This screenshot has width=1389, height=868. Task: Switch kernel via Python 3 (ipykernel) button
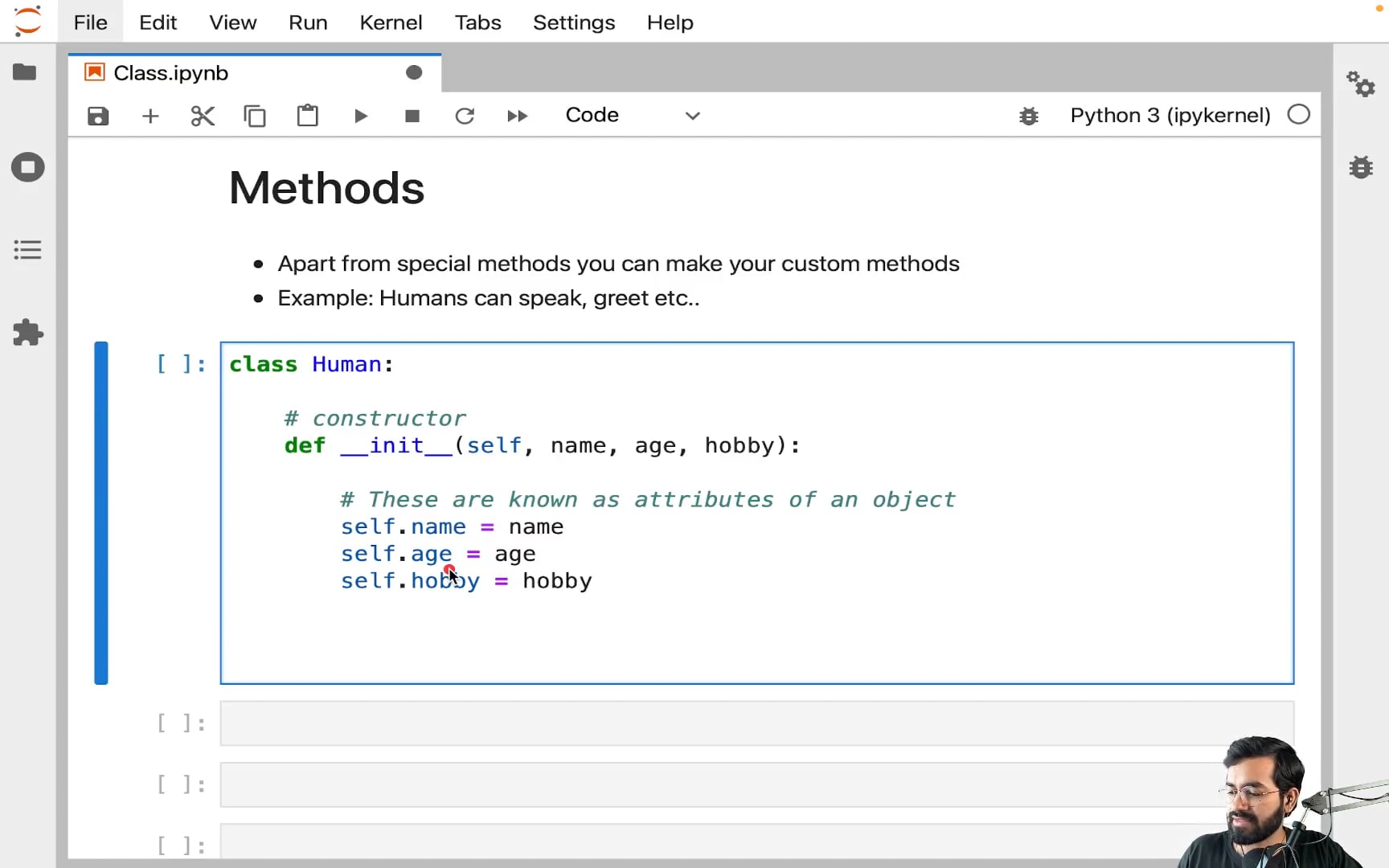pos(1170,115)
